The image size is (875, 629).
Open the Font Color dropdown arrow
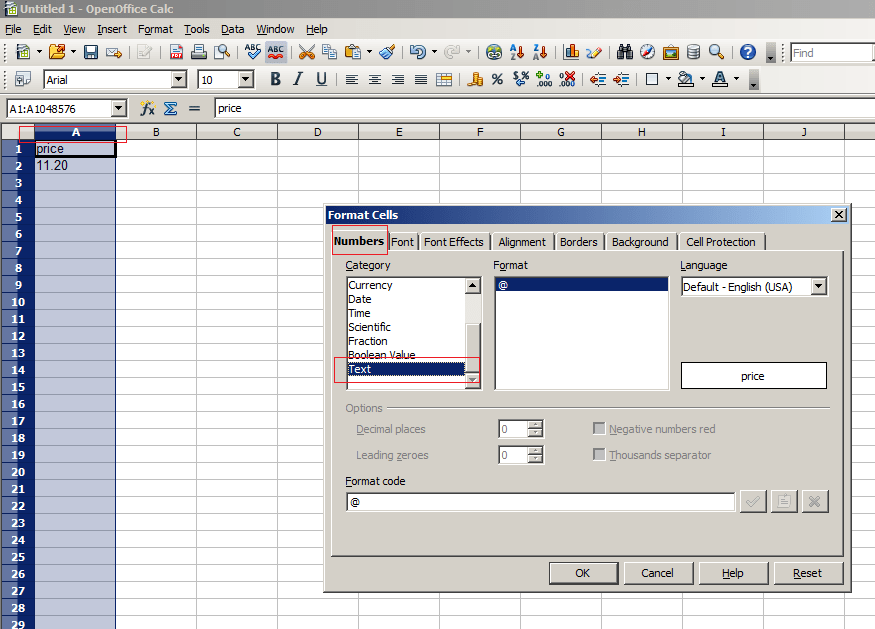(x=737, y=79)
